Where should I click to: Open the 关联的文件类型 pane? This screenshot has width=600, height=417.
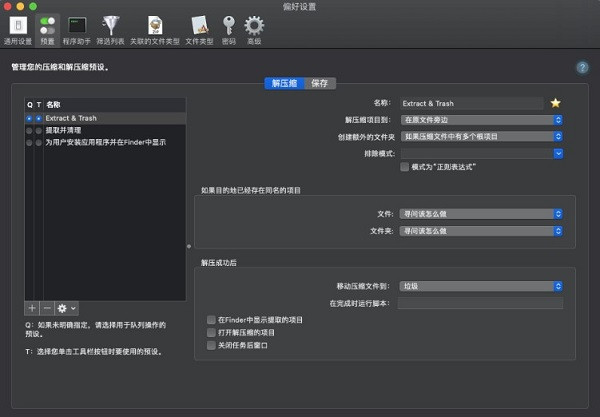(x=154, y=29)
